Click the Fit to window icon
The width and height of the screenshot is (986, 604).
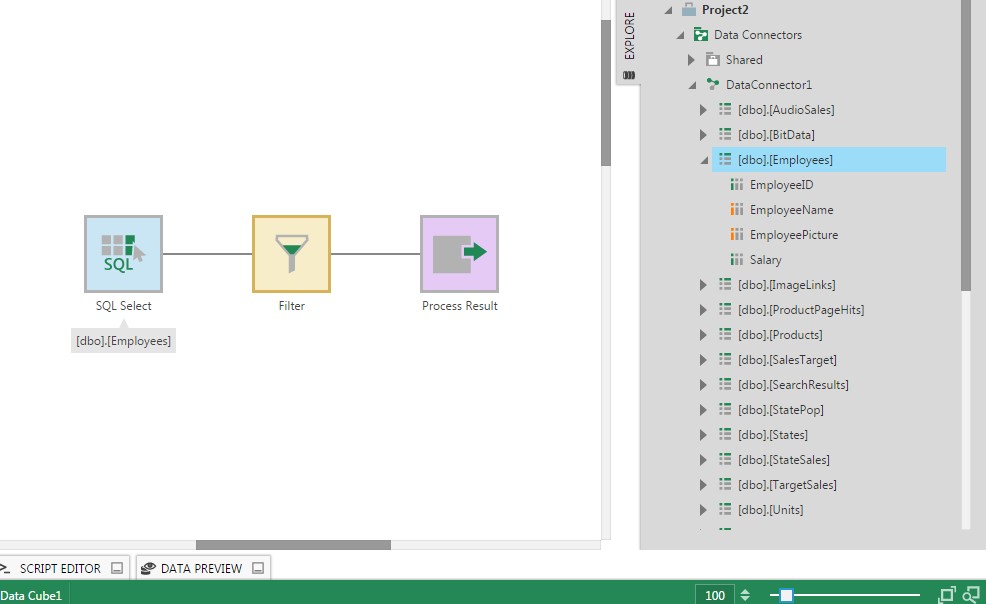(x=945, y=592)
